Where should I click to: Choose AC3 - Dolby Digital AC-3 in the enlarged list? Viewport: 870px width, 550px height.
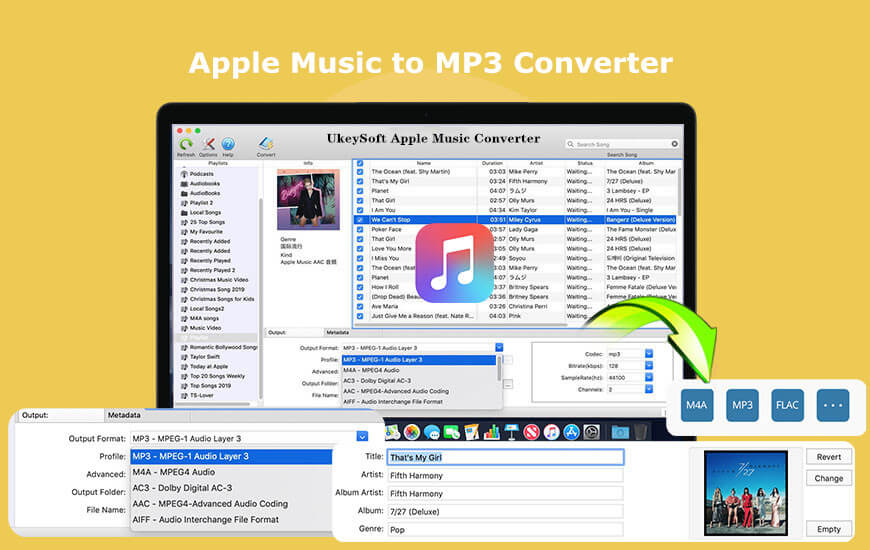(x=231, y=488)
